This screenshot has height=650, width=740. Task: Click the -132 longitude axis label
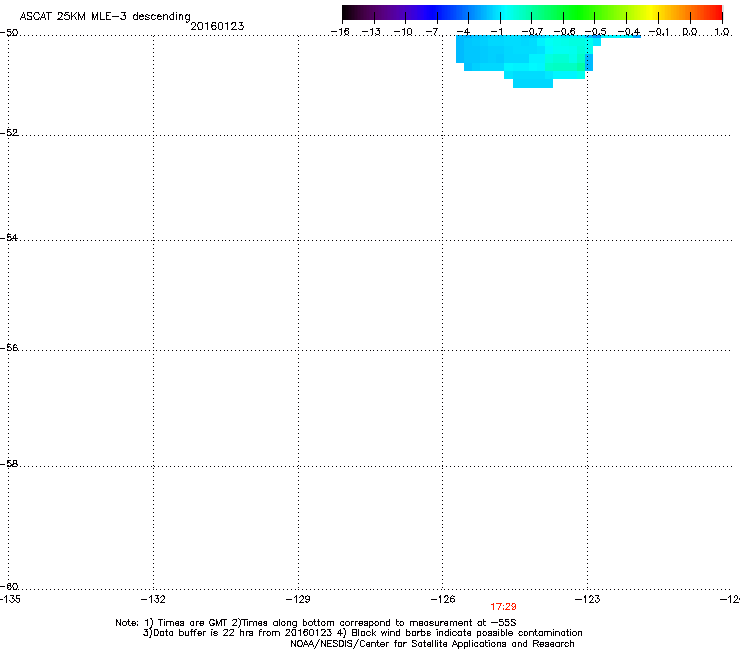click(x=153, y=599)
